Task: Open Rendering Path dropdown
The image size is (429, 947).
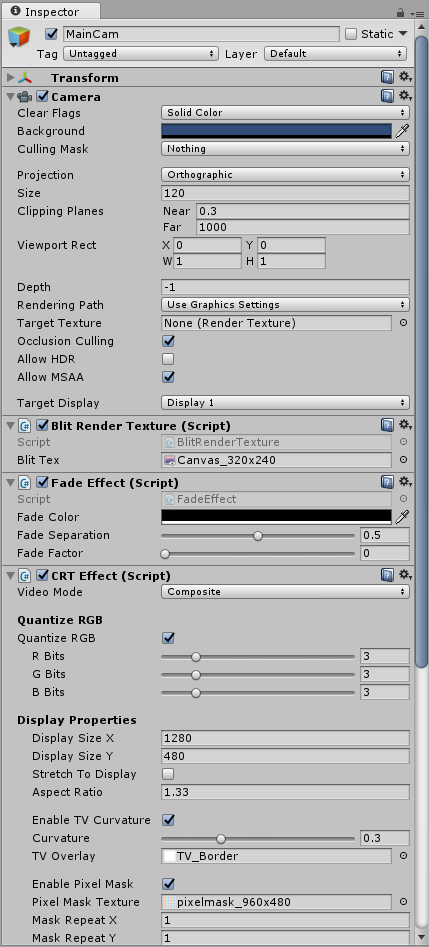Action: [x=285, y=305]
